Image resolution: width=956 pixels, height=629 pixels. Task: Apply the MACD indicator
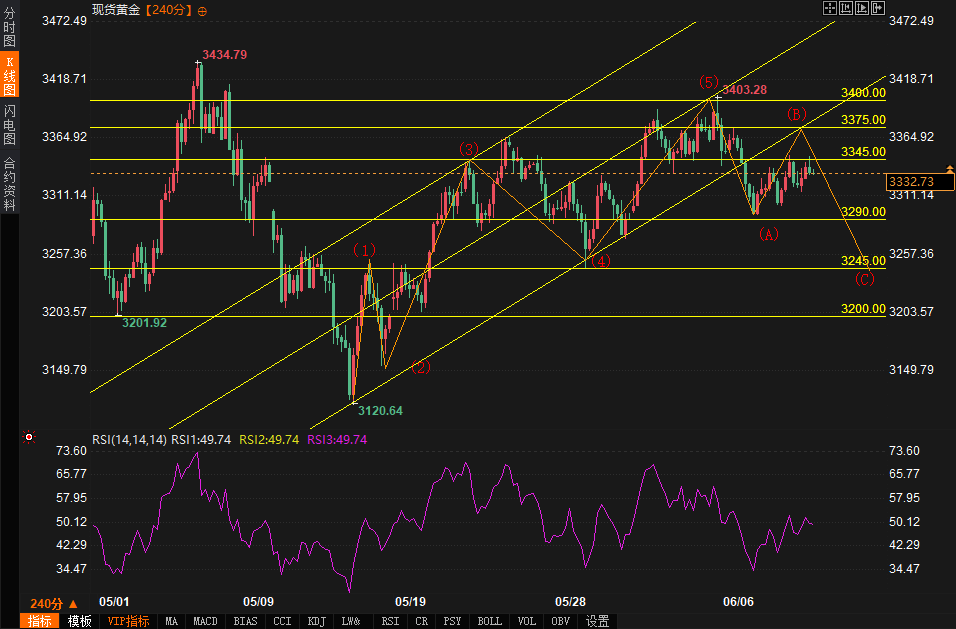point(205,621)
